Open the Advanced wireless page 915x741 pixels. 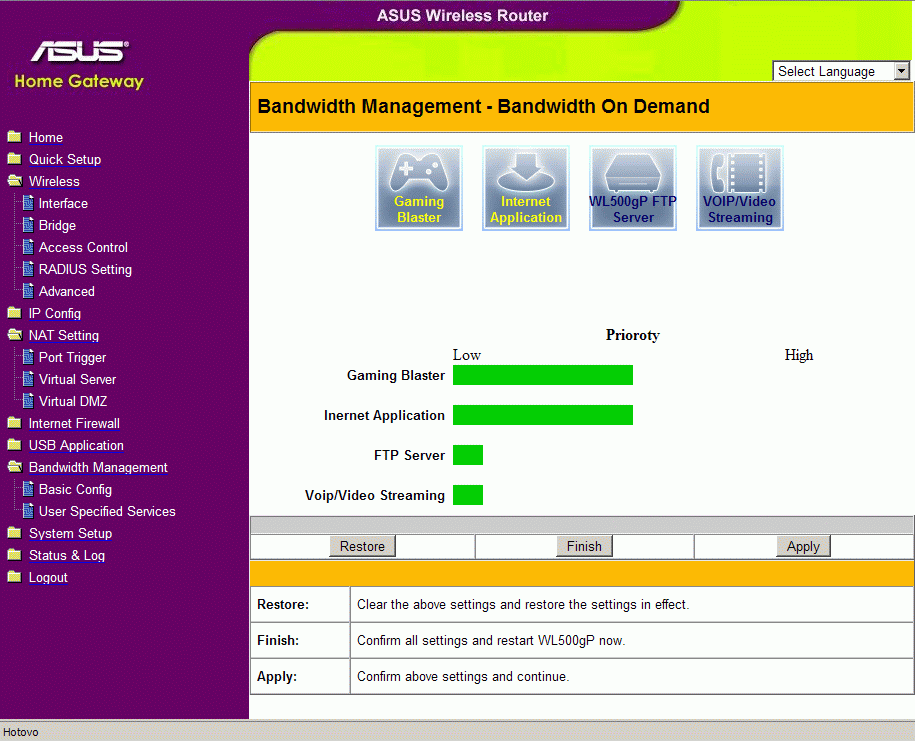click(x=67, y=292)
